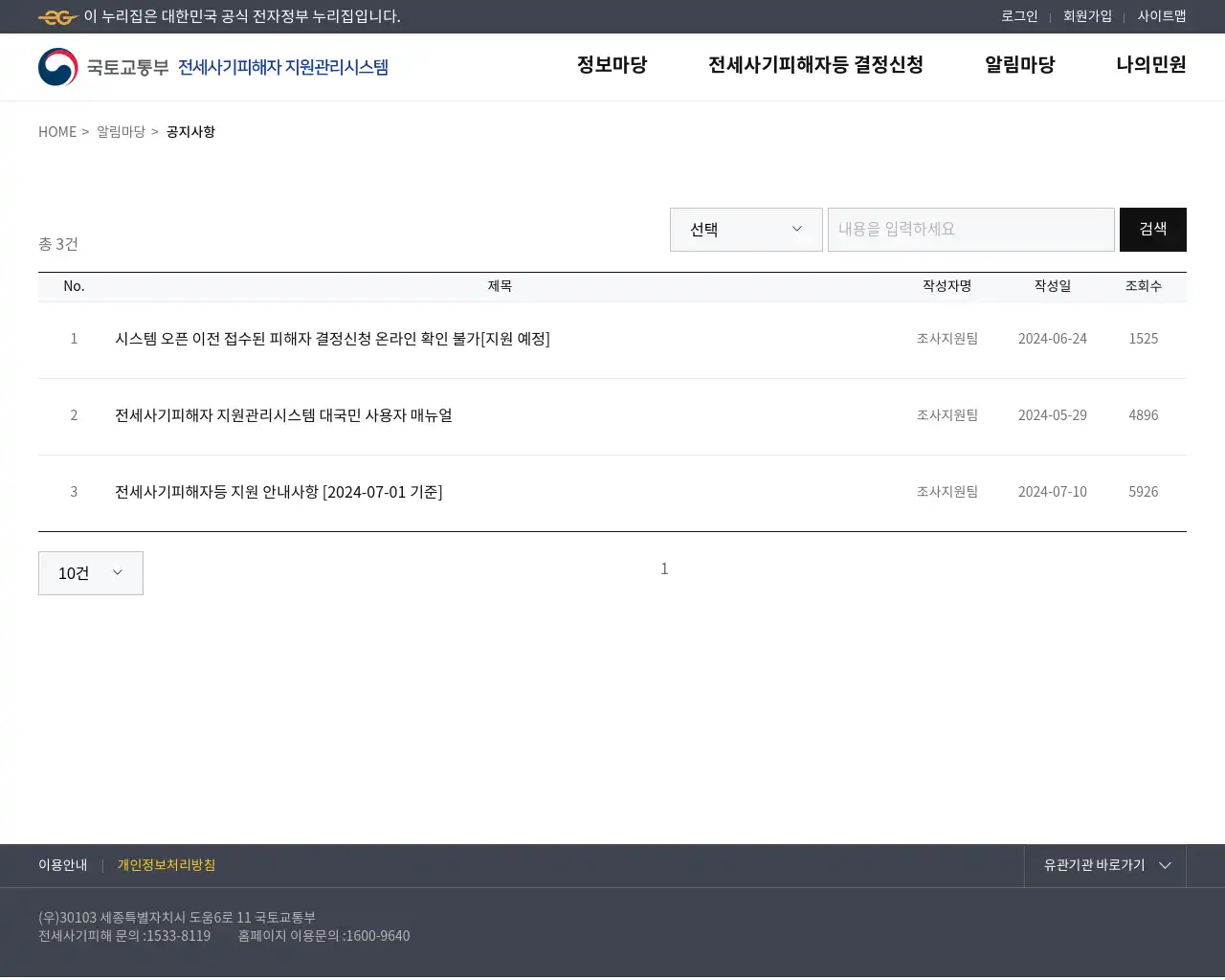Open the 사이트맵 link

click(x=1162, y=16)
